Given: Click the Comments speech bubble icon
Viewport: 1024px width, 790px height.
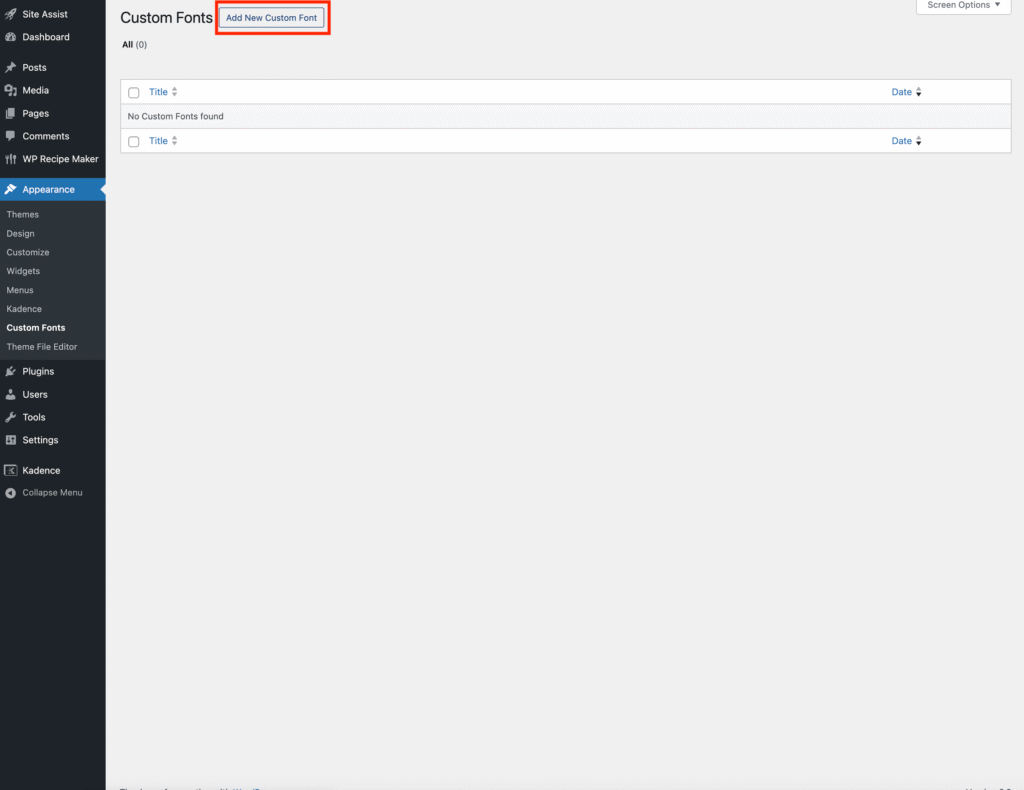Looking at the screenshot, I should (10, 136).
